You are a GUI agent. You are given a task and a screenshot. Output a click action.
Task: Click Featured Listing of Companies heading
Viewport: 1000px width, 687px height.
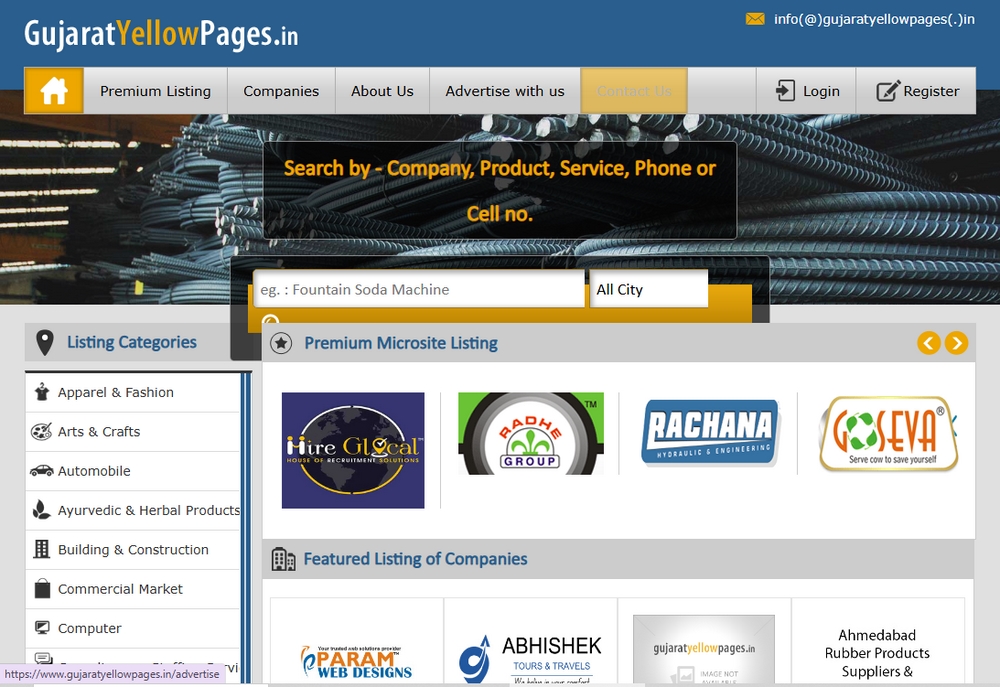(415, 559)
